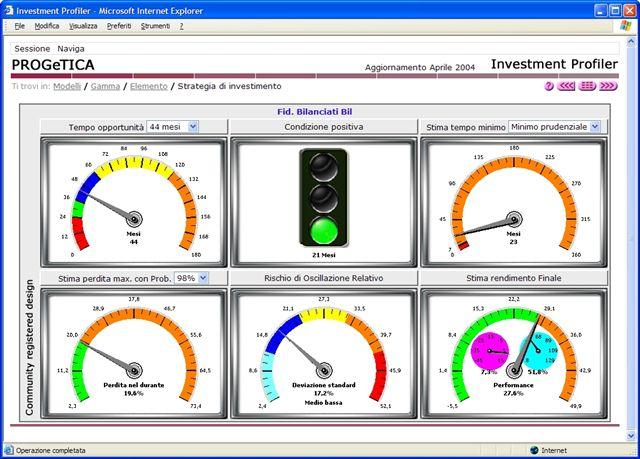This screenshot has width=640, height=459.
Task: Open the Sessione page menu
Action: pos(32,49)
